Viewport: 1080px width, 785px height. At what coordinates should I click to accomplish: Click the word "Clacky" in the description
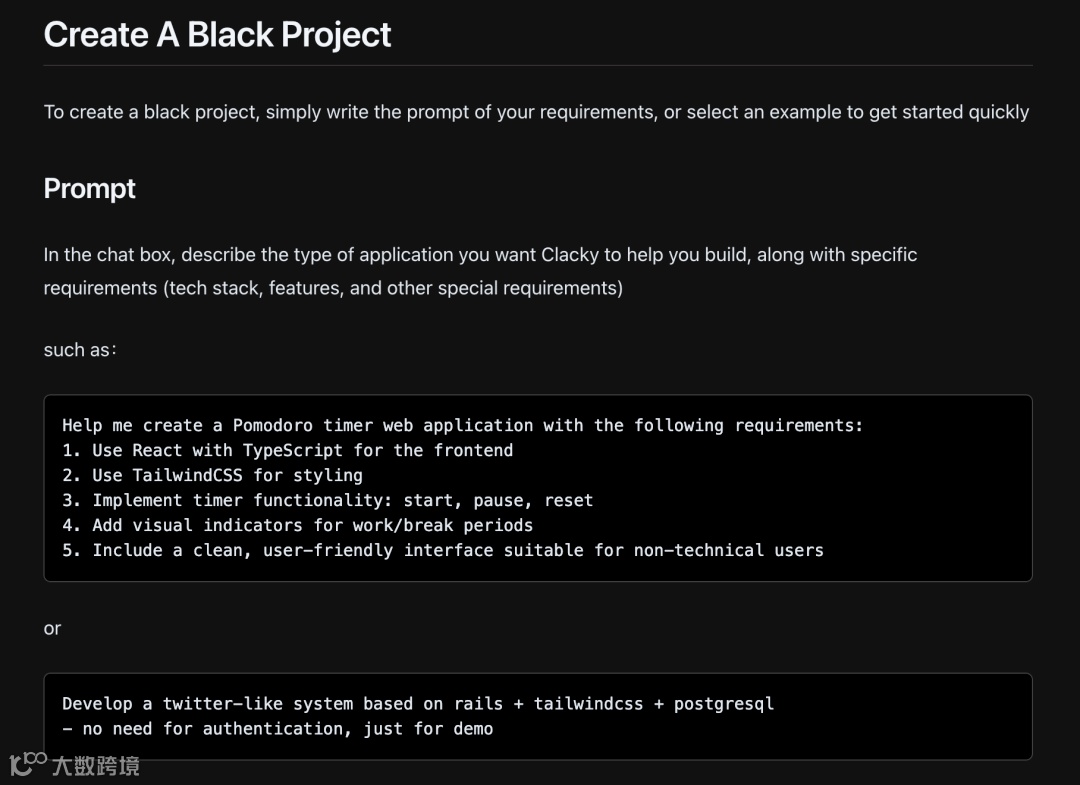[x=569, y=254]
